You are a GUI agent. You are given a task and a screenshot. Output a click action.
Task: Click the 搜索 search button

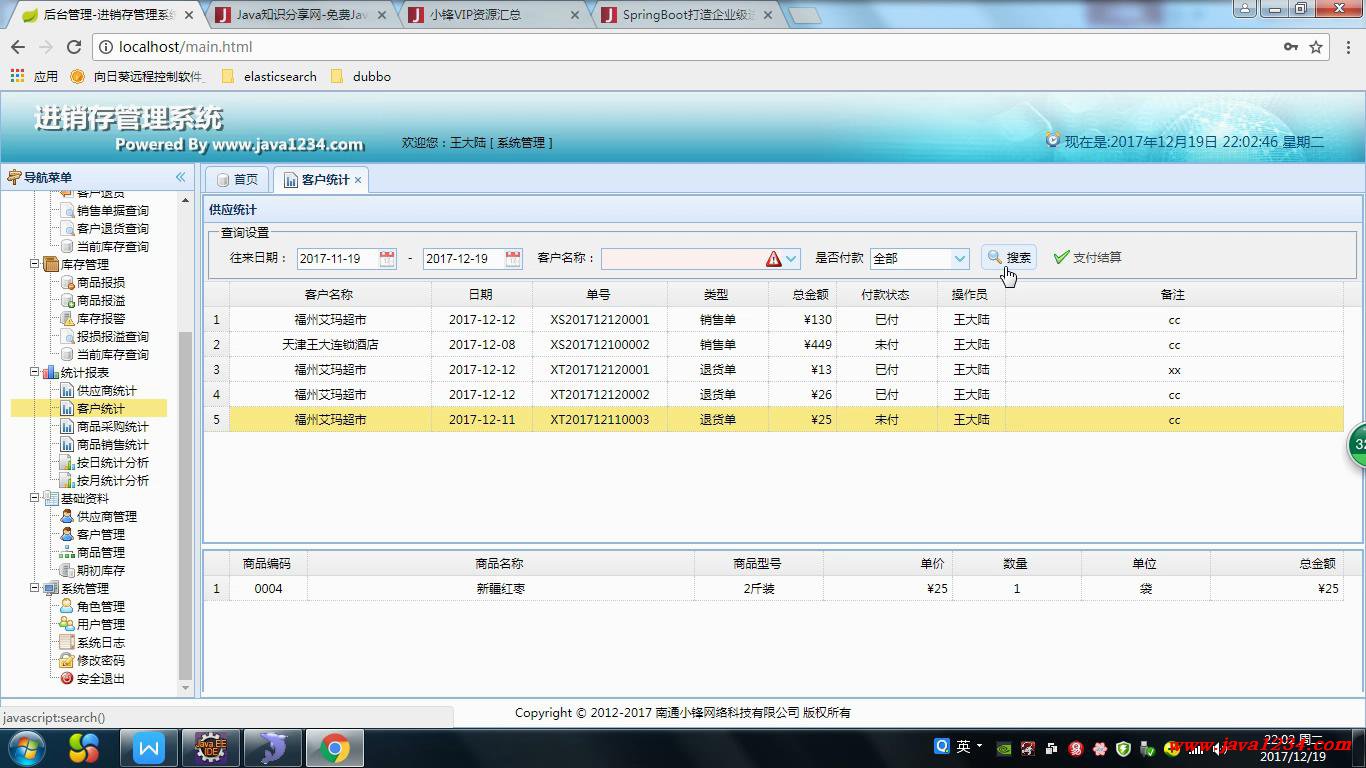(x=1008, y=258)
